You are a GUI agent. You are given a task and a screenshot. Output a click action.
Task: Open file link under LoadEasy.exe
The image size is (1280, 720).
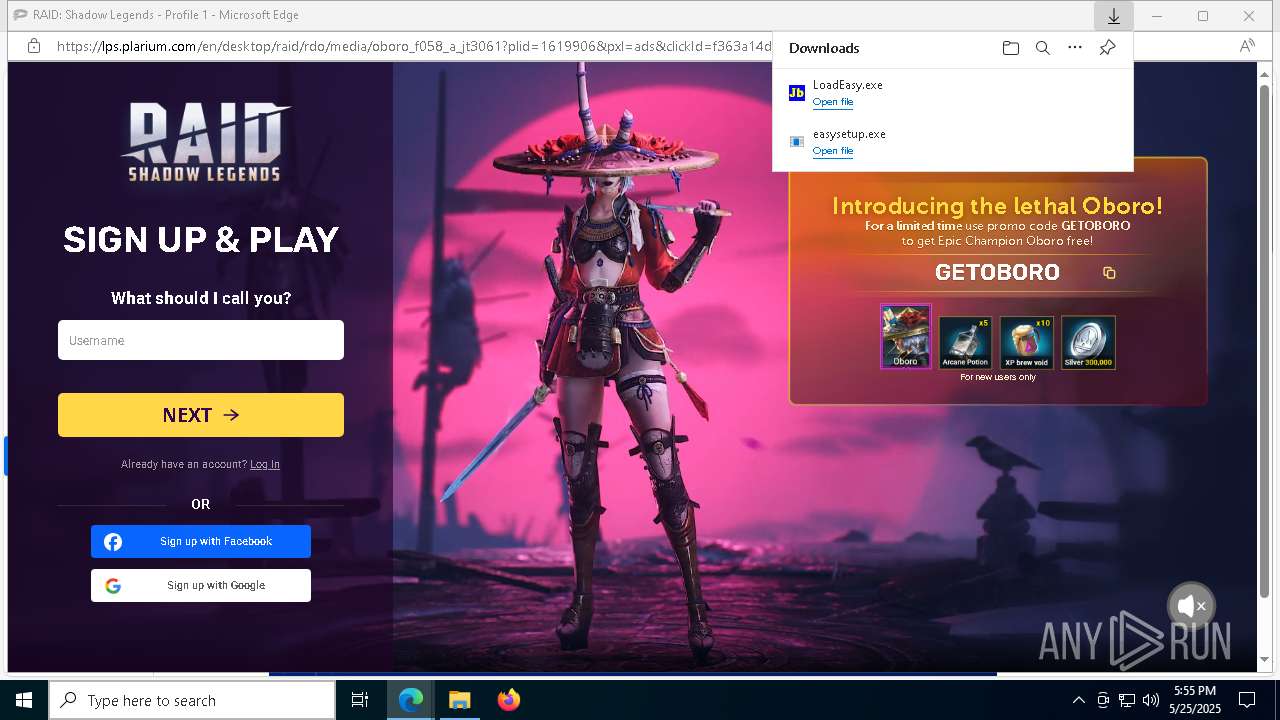[x=833, y=102]
